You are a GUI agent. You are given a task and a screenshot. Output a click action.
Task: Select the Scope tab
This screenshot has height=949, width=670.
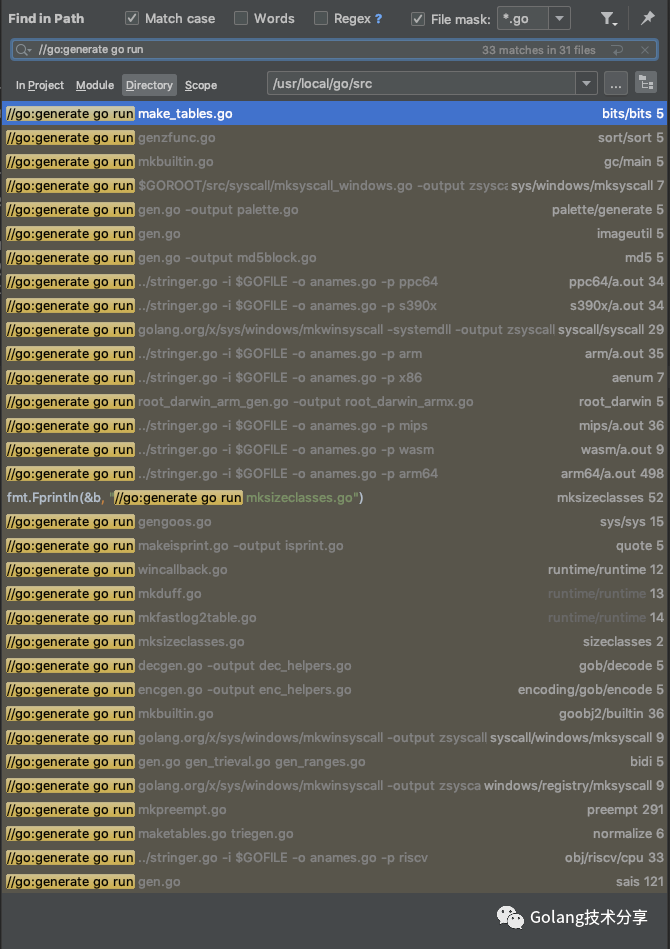click(x=201, y=85)
